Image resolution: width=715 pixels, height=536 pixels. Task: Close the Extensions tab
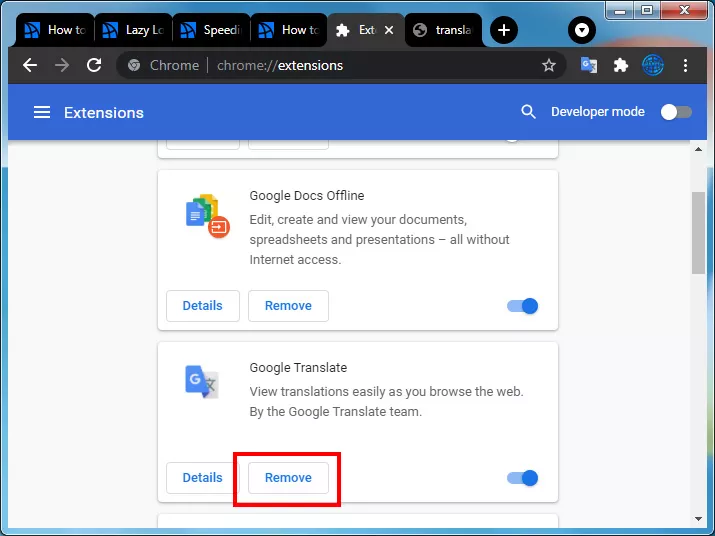pyautogui.click(x=389, y=30)
